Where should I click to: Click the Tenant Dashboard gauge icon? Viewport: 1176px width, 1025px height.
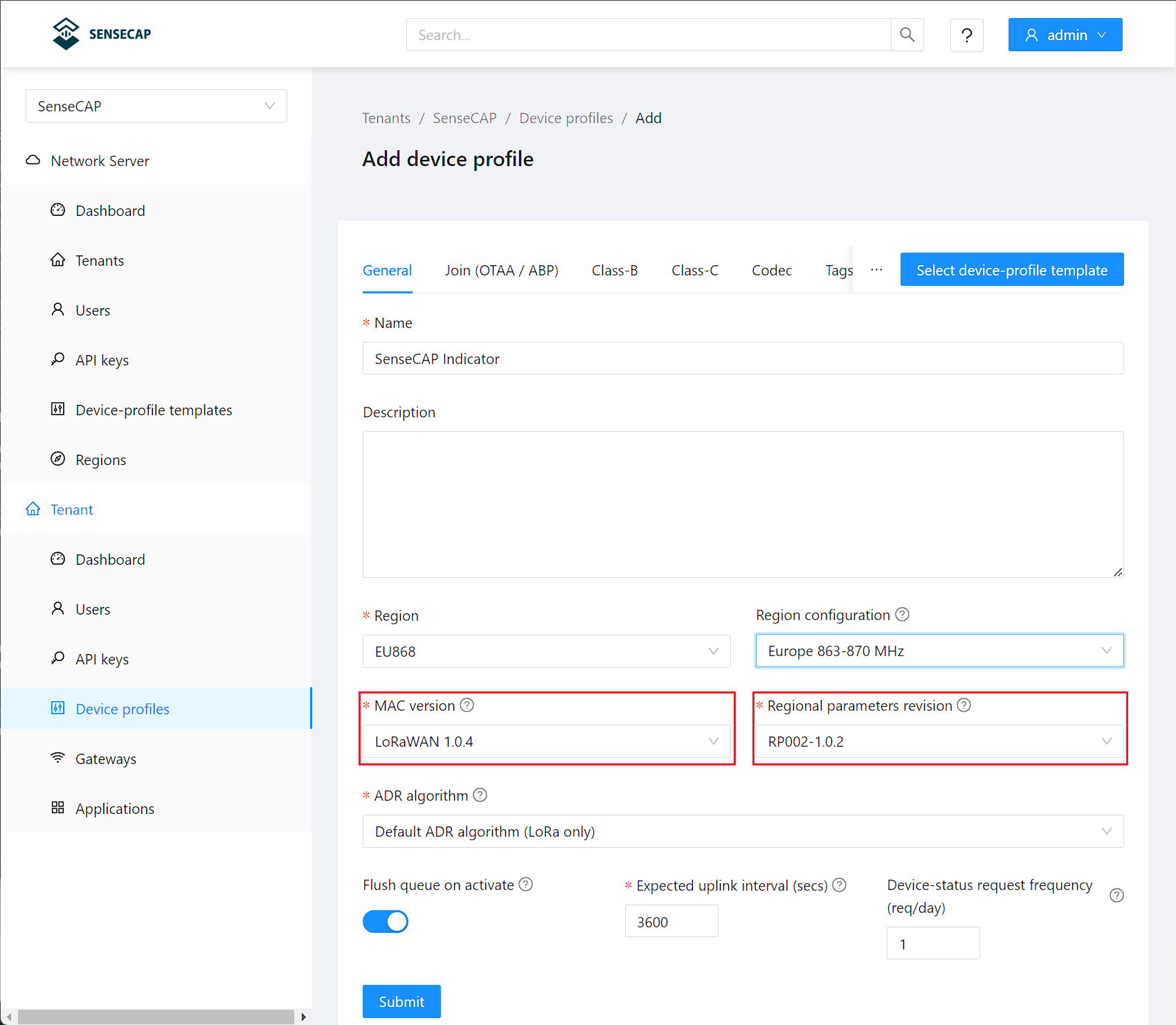58,559
